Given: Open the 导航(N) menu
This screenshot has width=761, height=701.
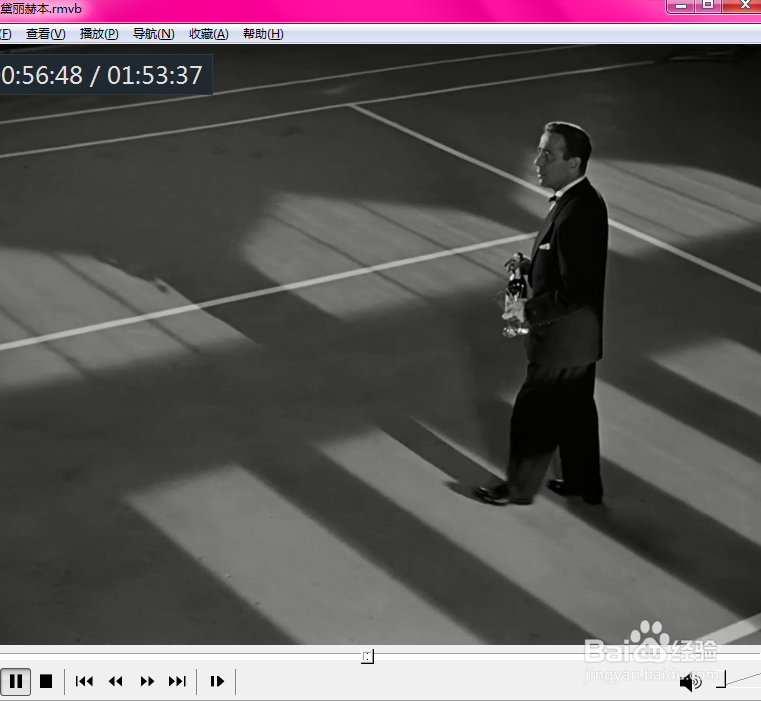Looking at the screenshot, I should (x=153, y=34).
